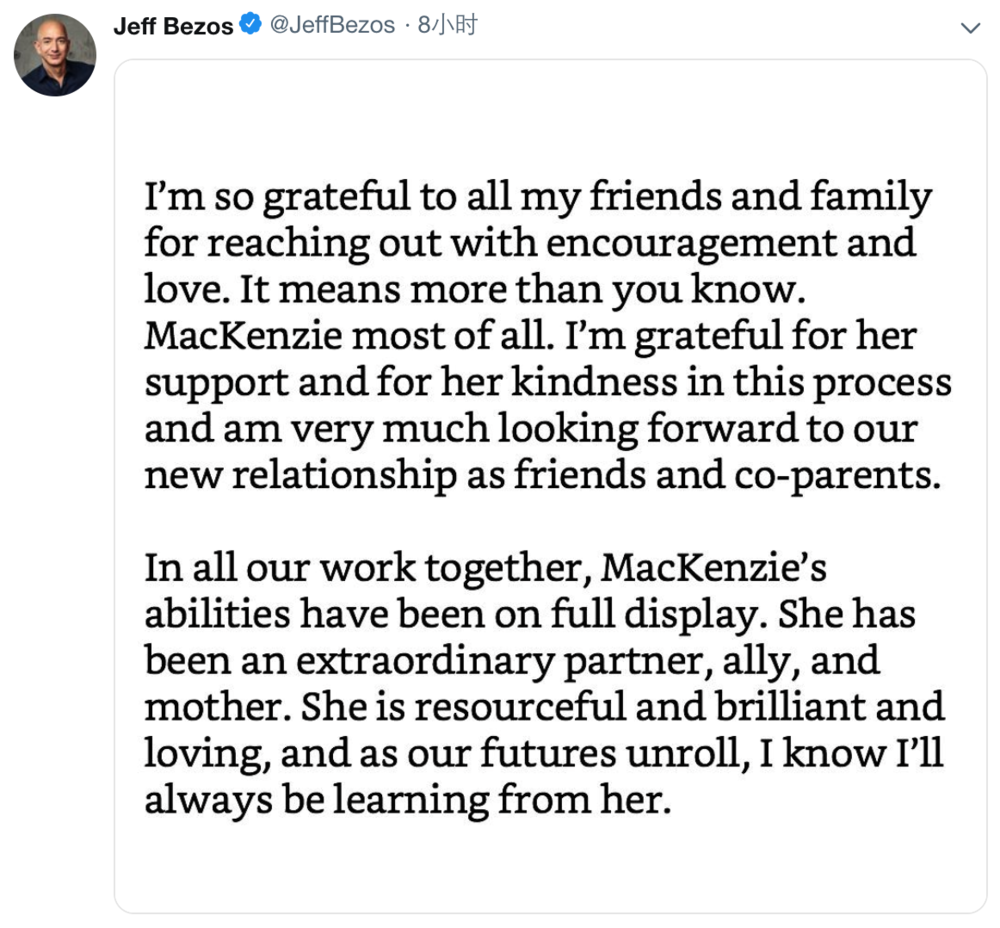Click the line "love. It means more"
This screenshot has height=928, width=1000.
pos(475,290)
